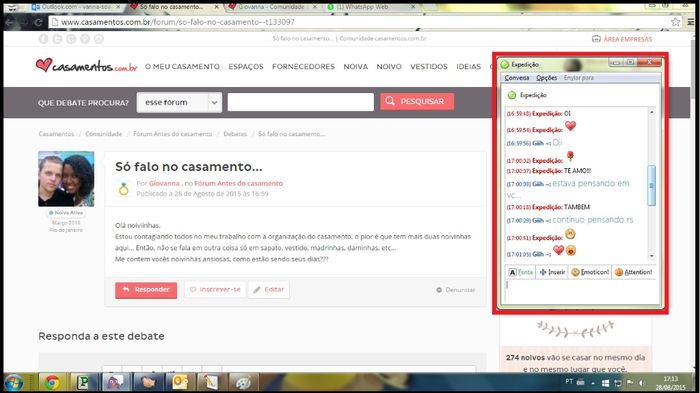The width and height of the screenshot is (700, 393).
Task: Click the Inscrever-se button
Action: click(215, 289)
